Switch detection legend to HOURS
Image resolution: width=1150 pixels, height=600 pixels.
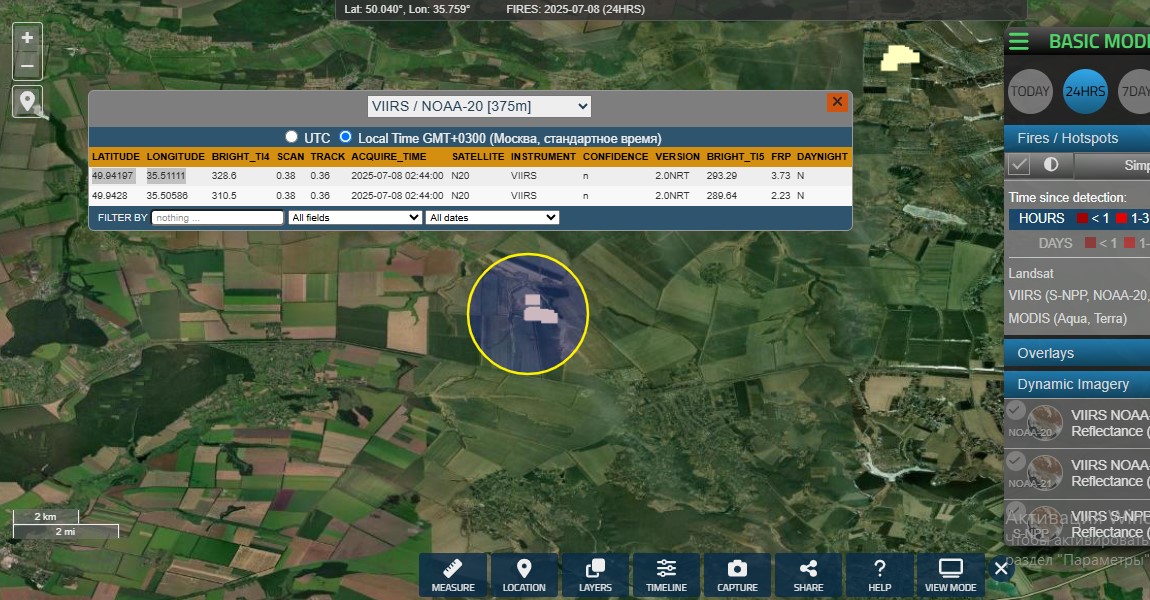tap(1041, 219)
